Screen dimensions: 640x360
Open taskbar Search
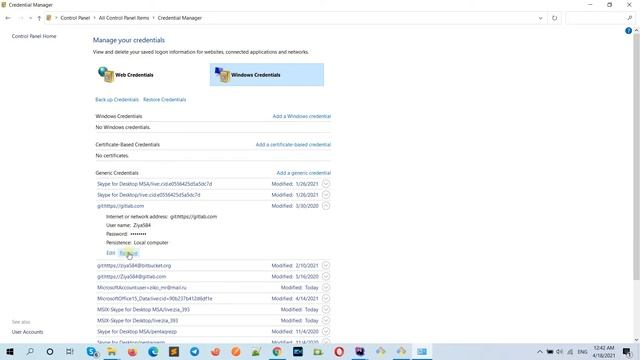30,351
